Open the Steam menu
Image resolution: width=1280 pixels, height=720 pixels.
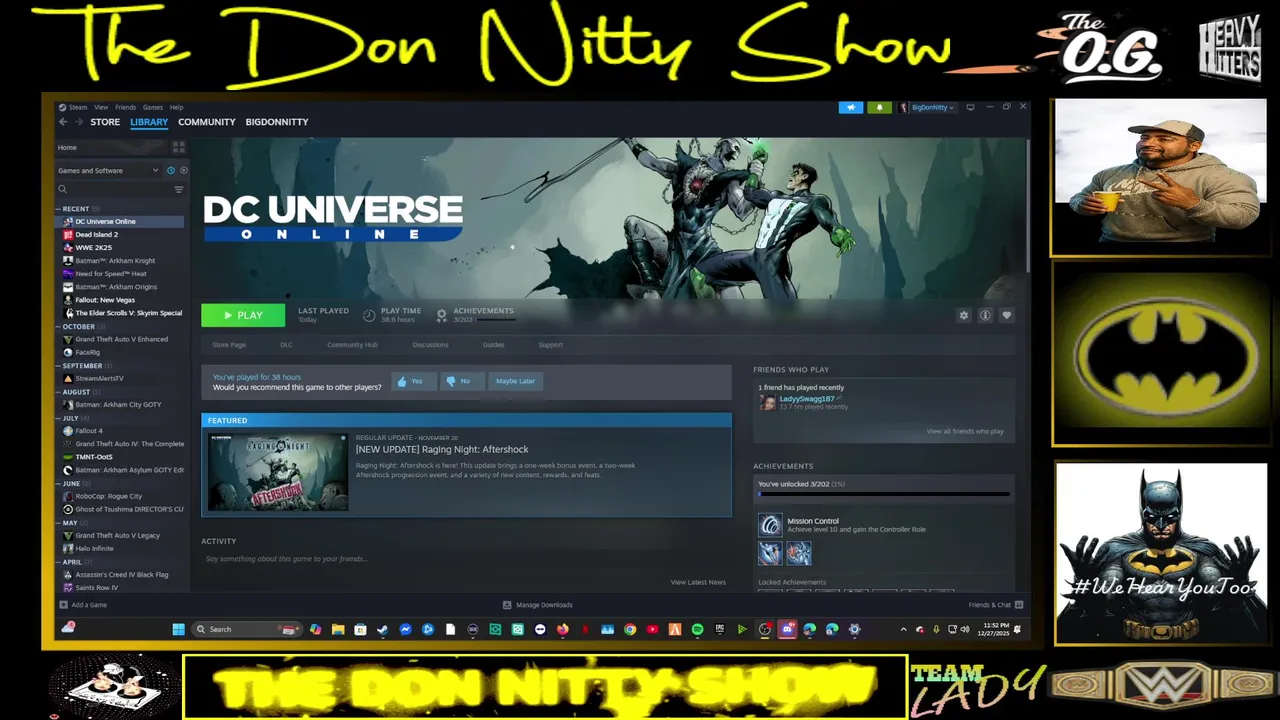pyautogui.click(x=78, y=107)
